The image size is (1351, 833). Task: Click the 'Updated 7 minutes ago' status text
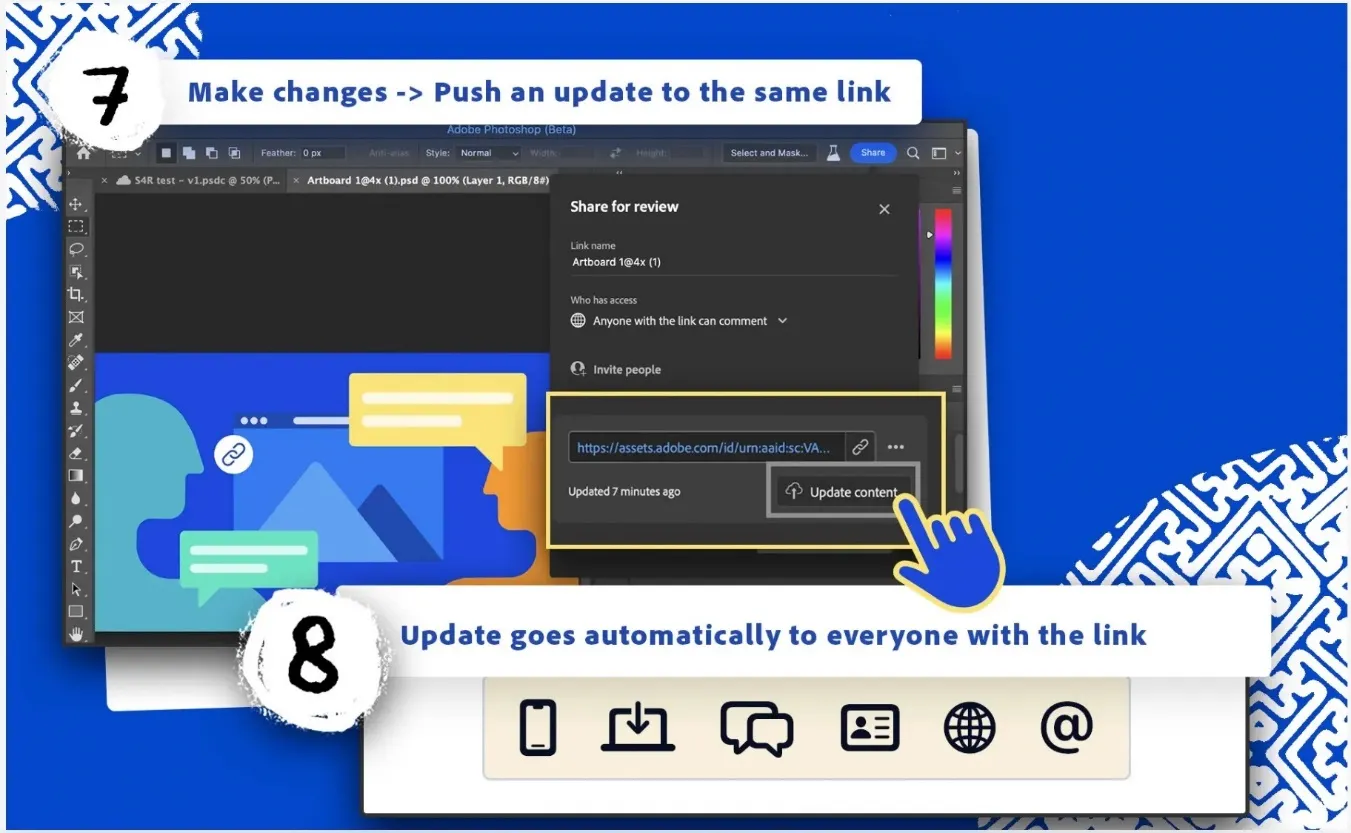(624, 492)
